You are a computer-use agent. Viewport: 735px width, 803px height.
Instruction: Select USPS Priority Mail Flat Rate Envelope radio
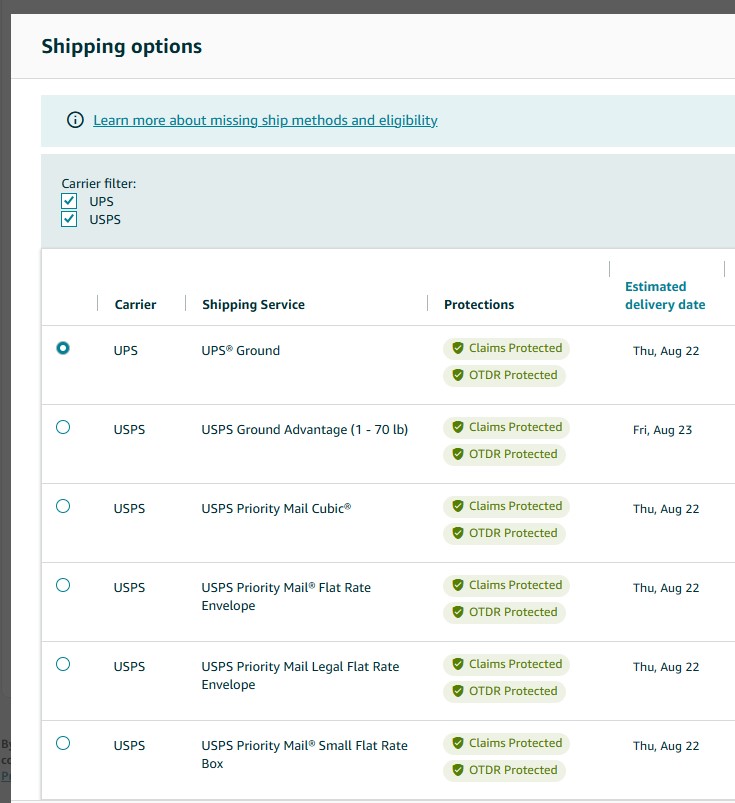pyautogui.click(x=63, y=585)
